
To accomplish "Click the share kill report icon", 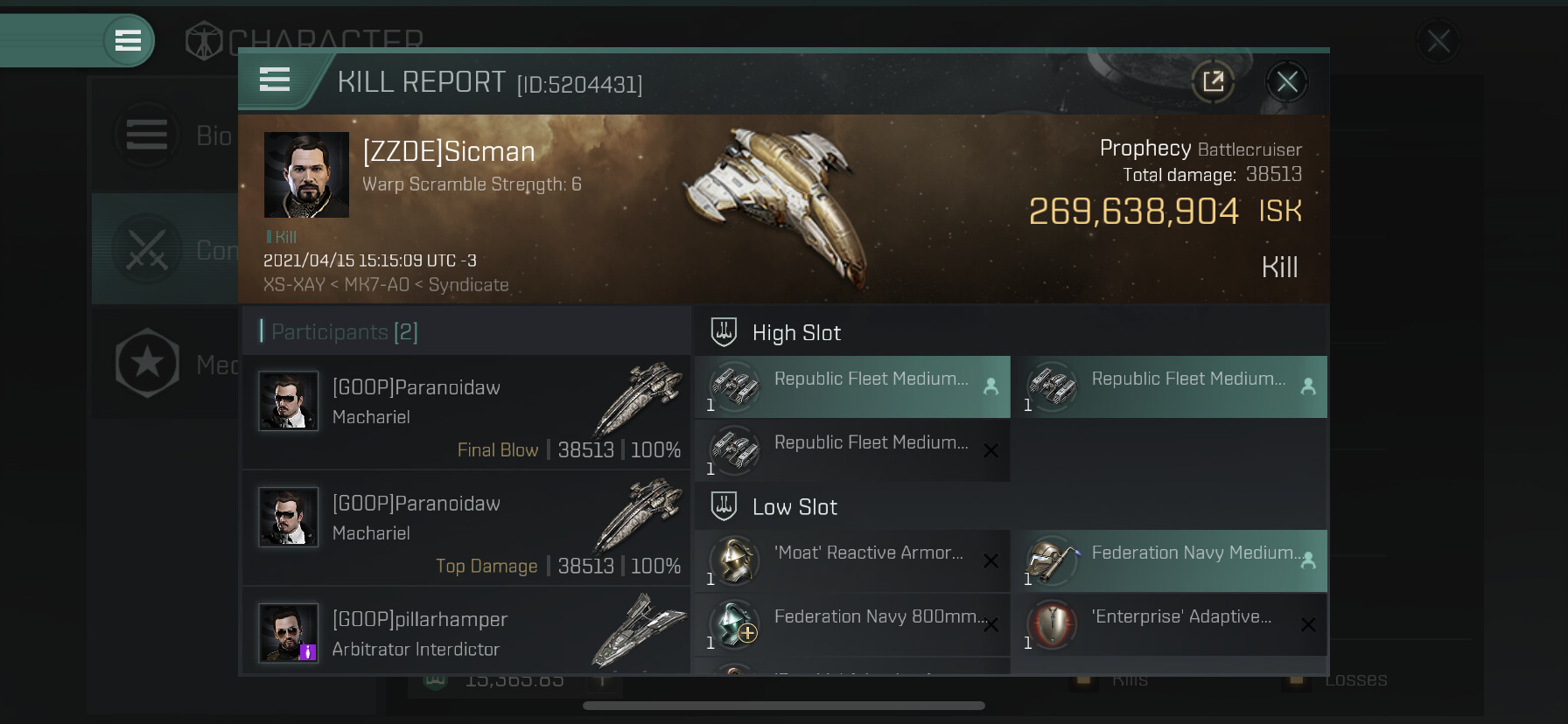I will click(1213, 82).
